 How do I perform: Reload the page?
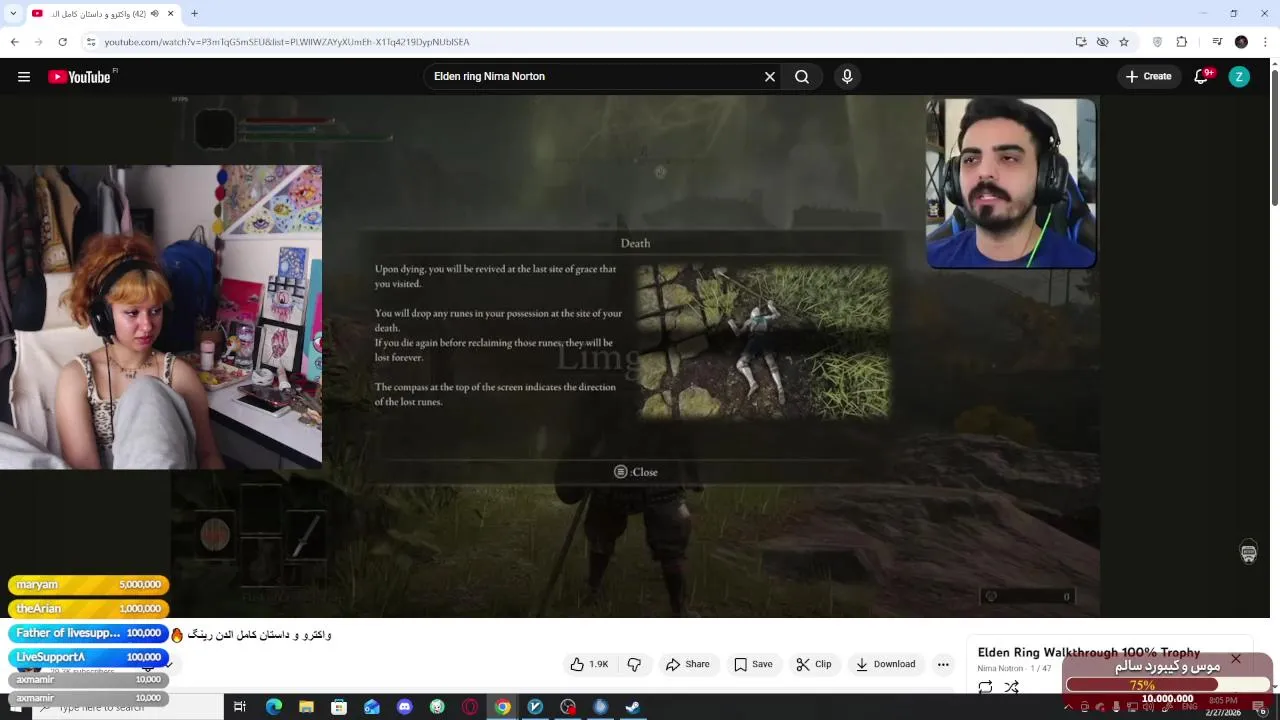coord(62,42)
